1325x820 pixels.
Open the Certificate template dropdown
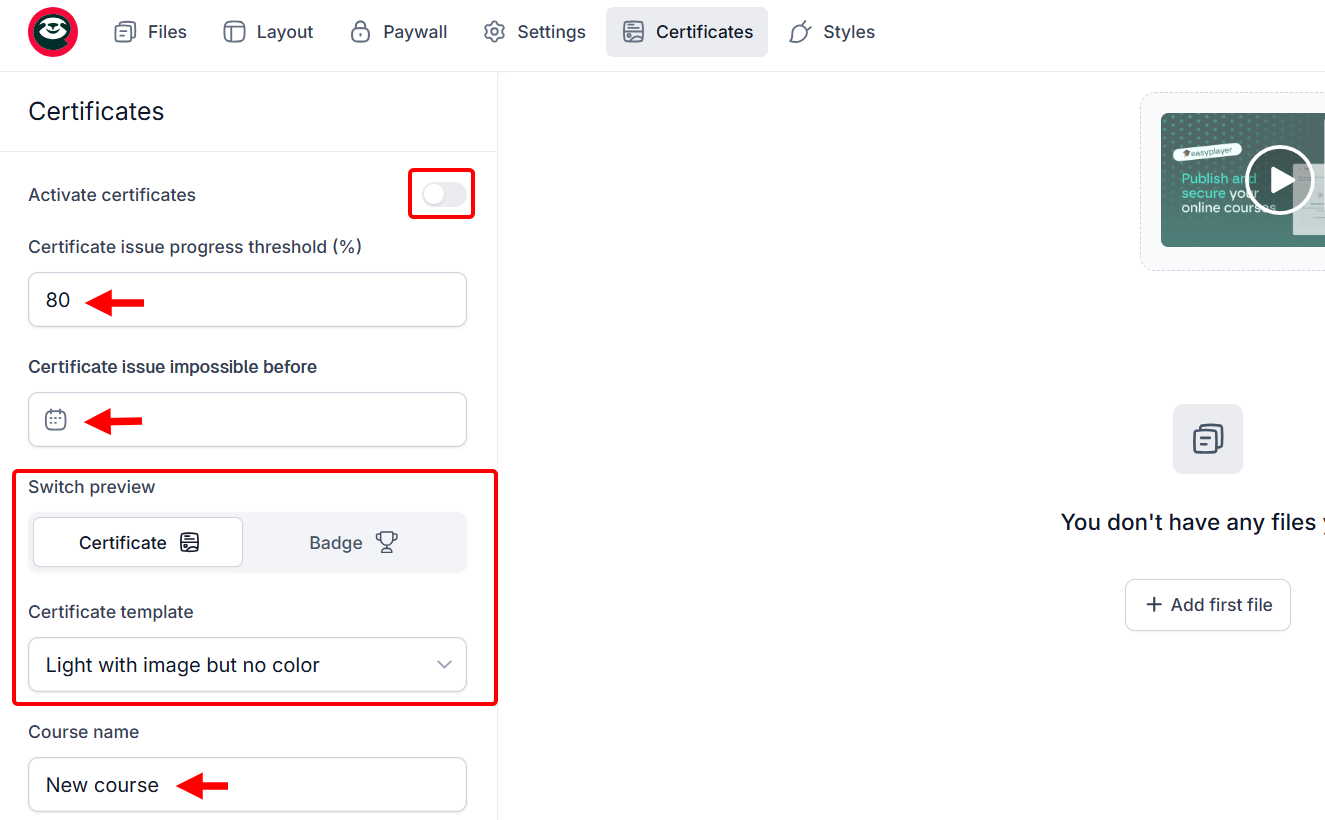coord(247,664)
